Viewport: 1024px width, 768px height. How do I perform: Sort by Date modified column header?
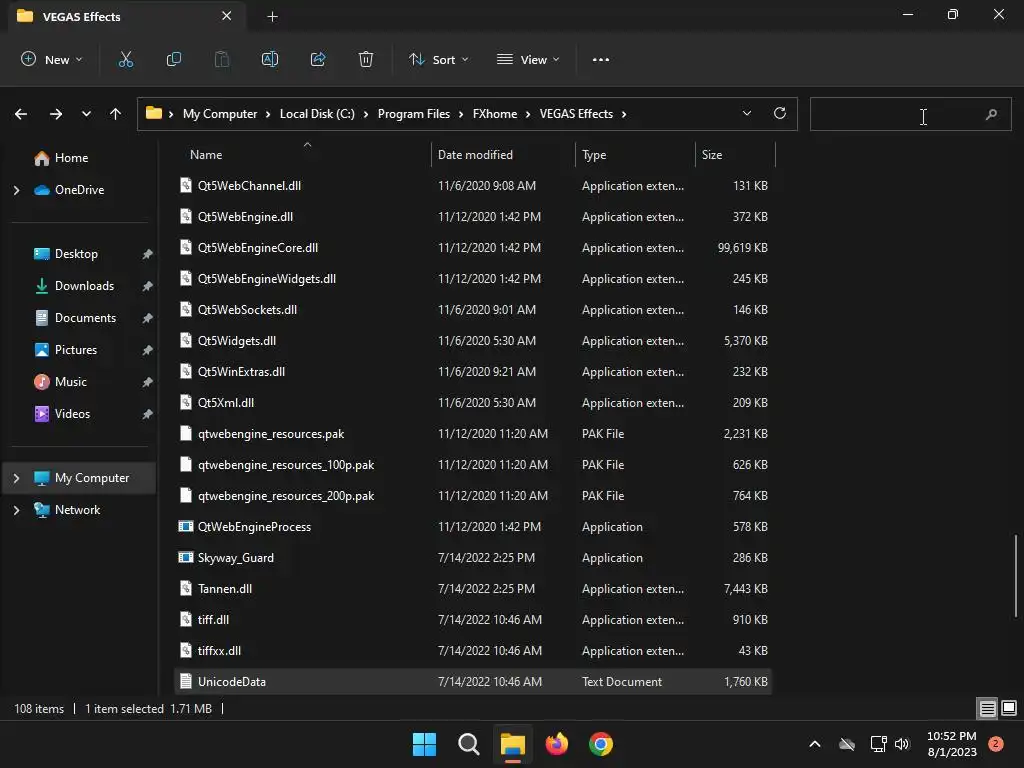click(475, 155)
